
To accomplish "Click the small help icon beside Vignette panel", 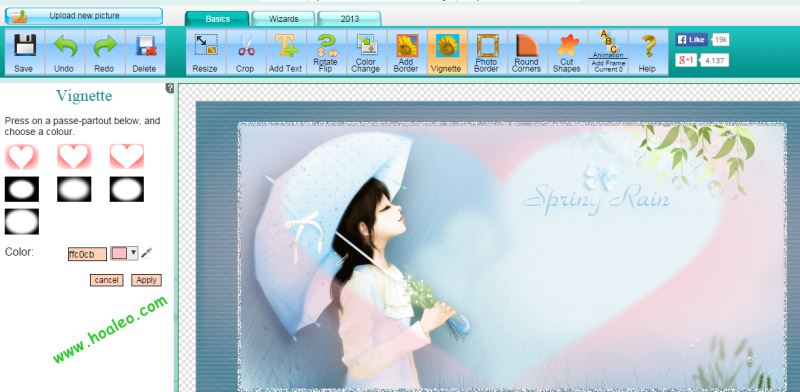I will [x=170, y=88].
